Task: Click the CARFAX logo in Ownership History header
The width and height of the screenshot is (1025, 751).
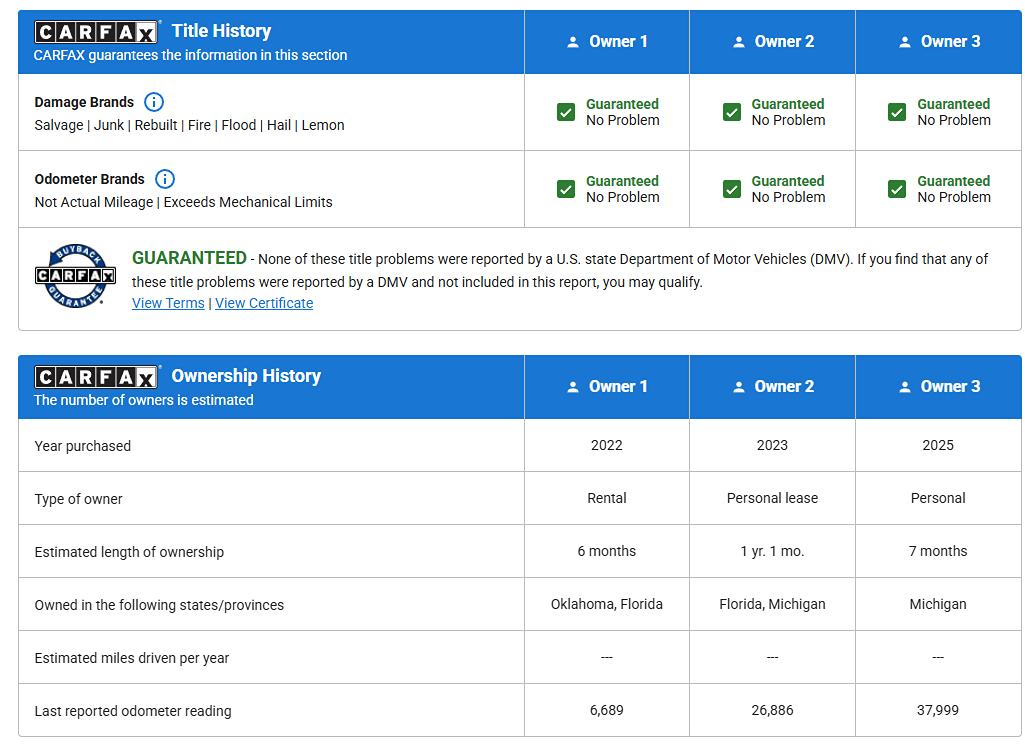Action: pyautogui.click(x=96, y=377)
